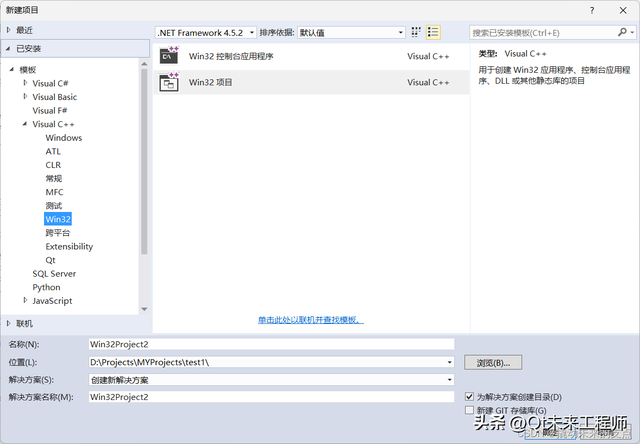Expand the Visual Basic node arrow
The image size is (640, 444).
click(25, 96)
